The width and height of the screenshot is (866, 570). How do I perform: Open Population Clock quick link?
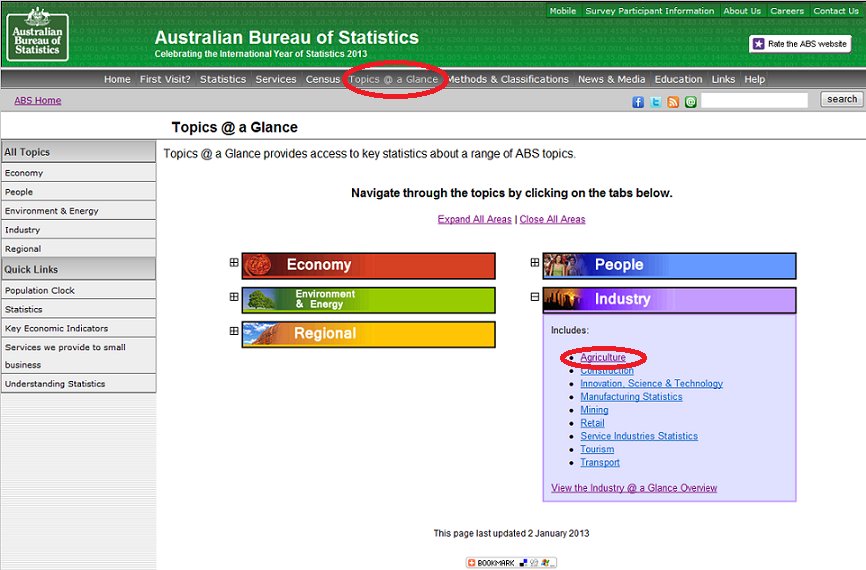point(78,290)
